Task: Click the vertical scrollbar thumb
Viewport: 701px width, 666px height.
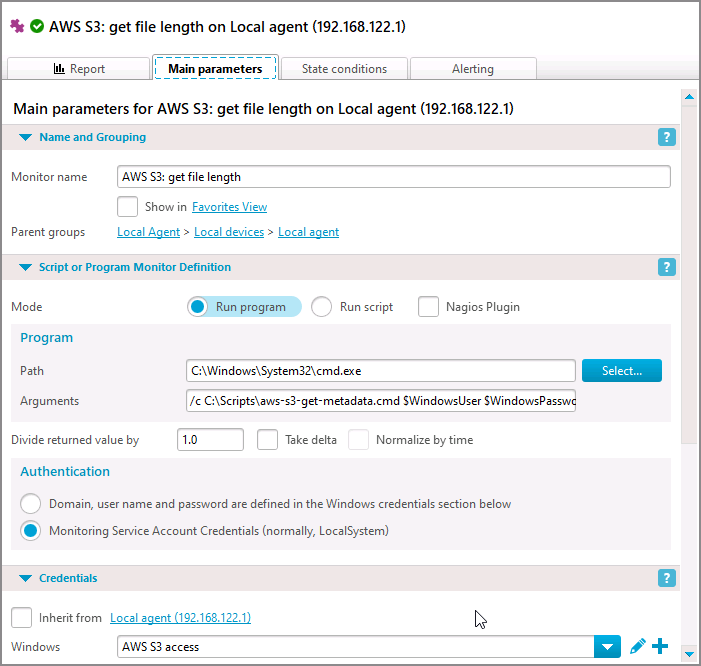Action: click(x=689, y=274)
